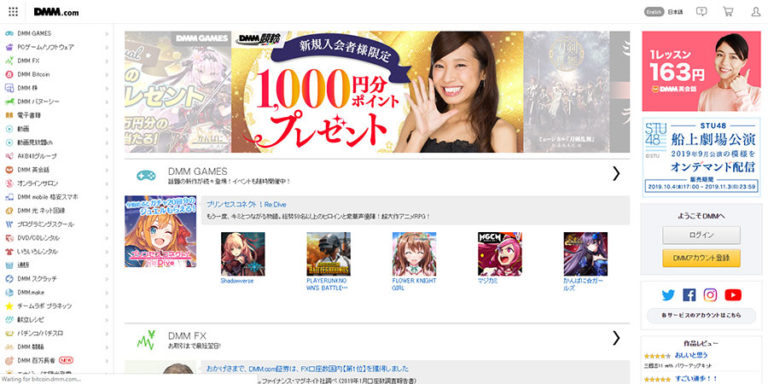The height and width of the screenshot is (384, 768).
Task: Open the Twitter account icon
Action: point(668,295)
